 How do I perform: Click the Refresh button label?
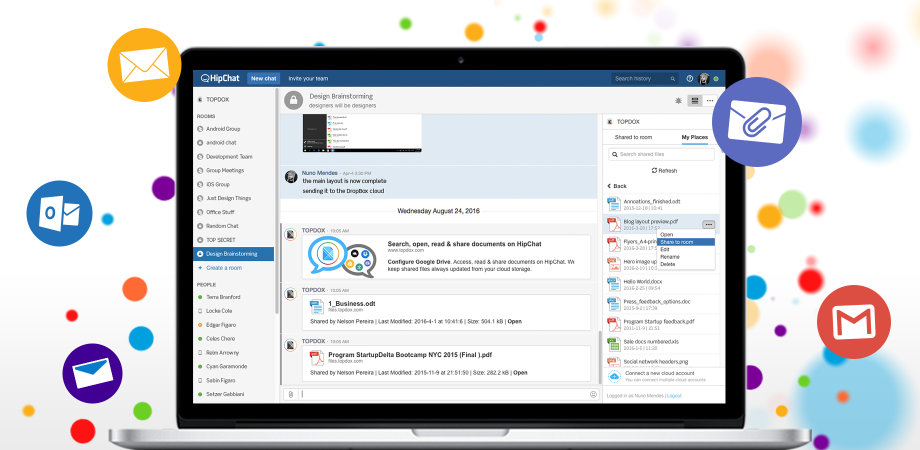[x=668, y=171]
